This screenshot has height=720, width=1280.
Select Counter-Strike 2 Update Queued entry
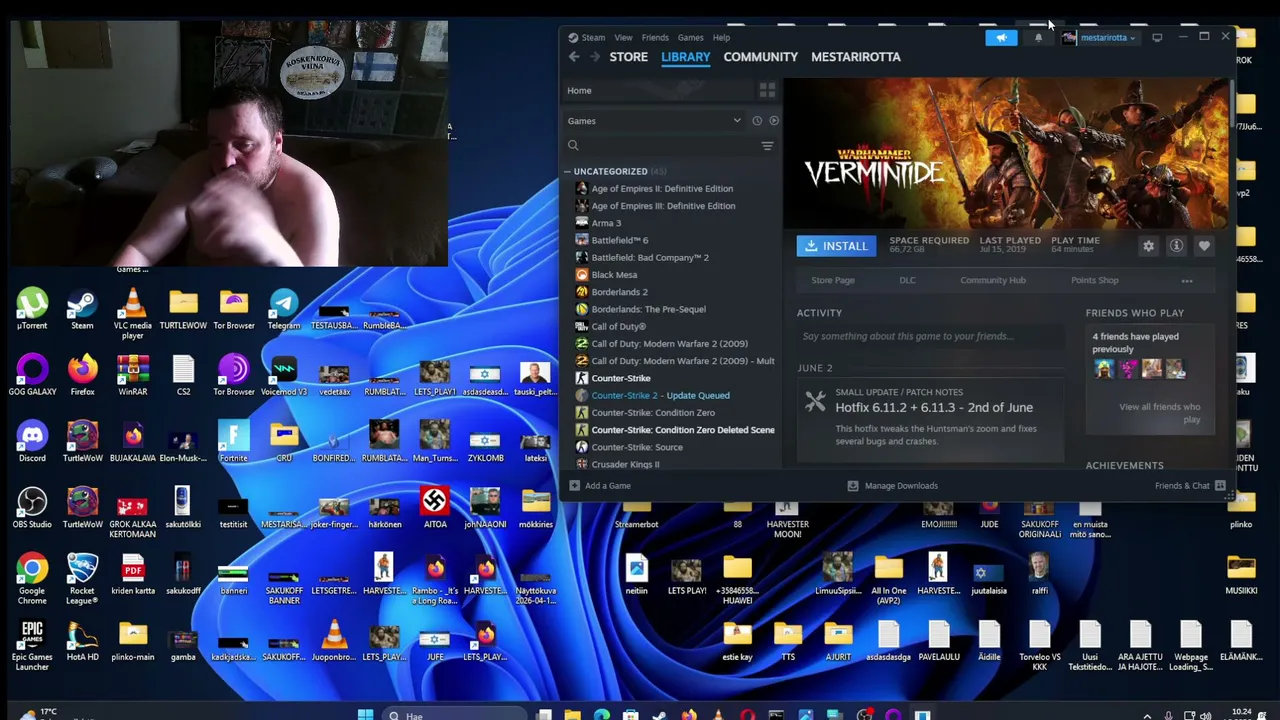coord(660,396)
